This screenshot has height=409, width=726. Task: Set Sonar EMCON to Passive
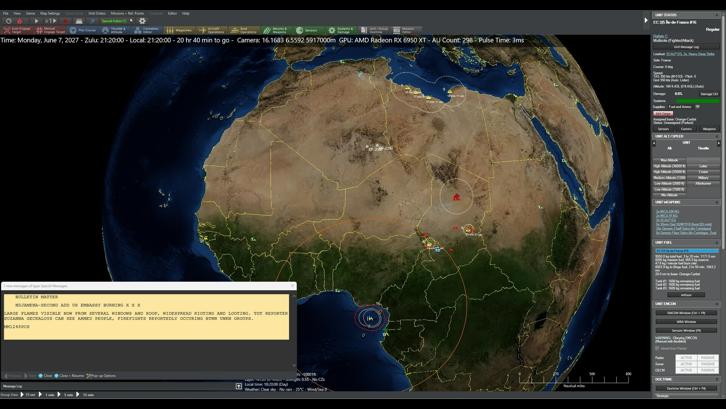[x=707, y=364]
